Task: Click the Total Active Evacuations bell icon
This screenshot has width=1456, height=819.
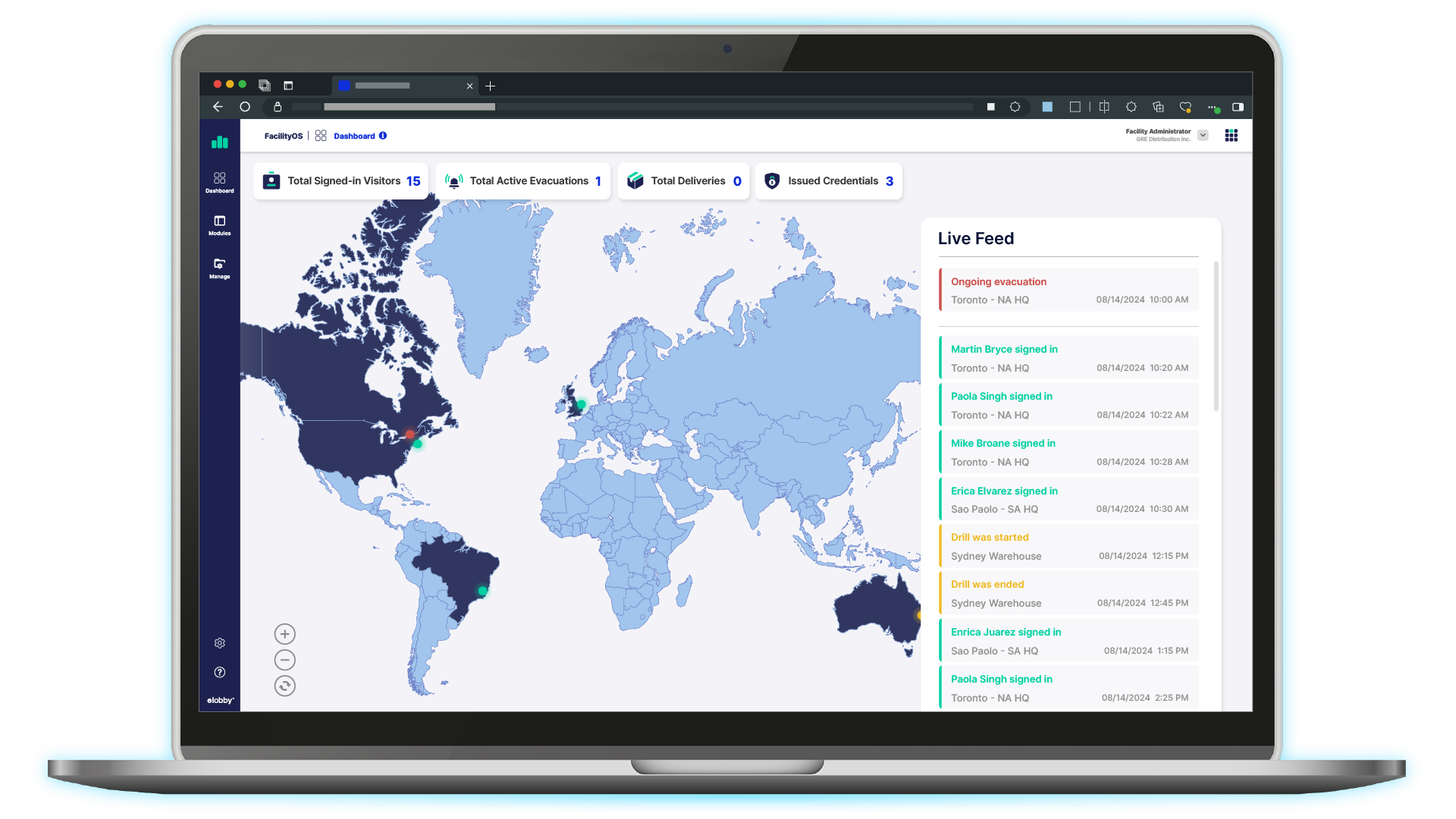Action: (454, 180)
